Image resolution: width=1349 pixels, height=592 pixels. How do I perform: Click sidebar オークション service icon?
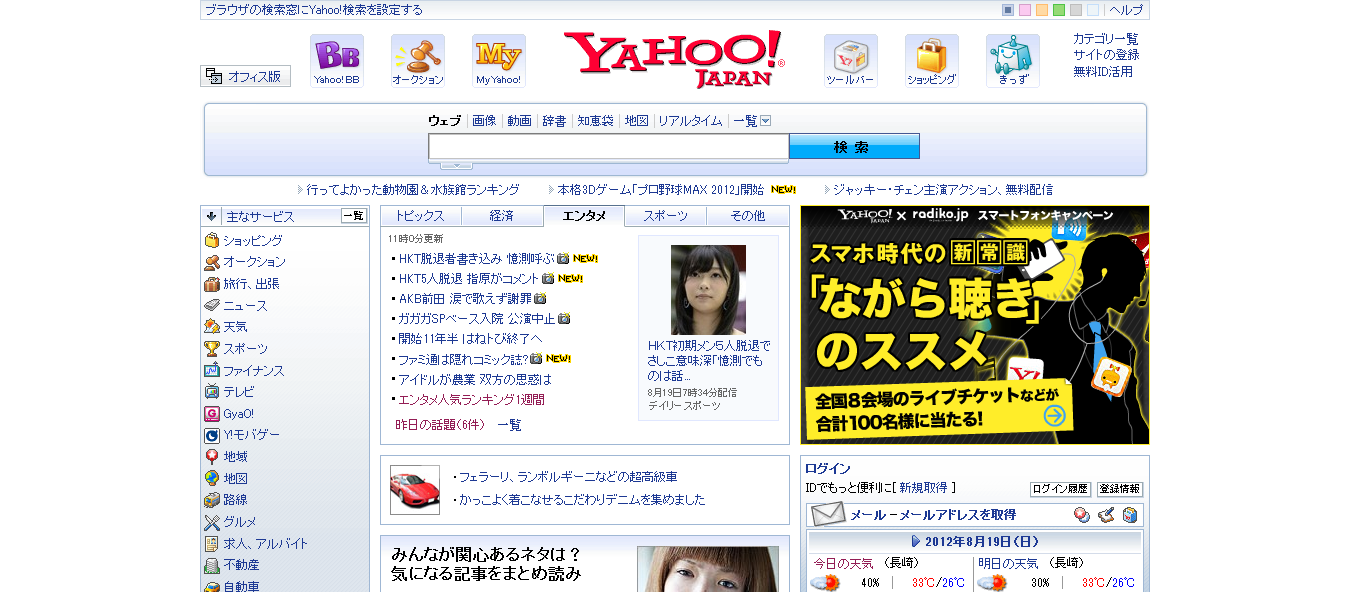pyautogui.click(x=212, y=262)
